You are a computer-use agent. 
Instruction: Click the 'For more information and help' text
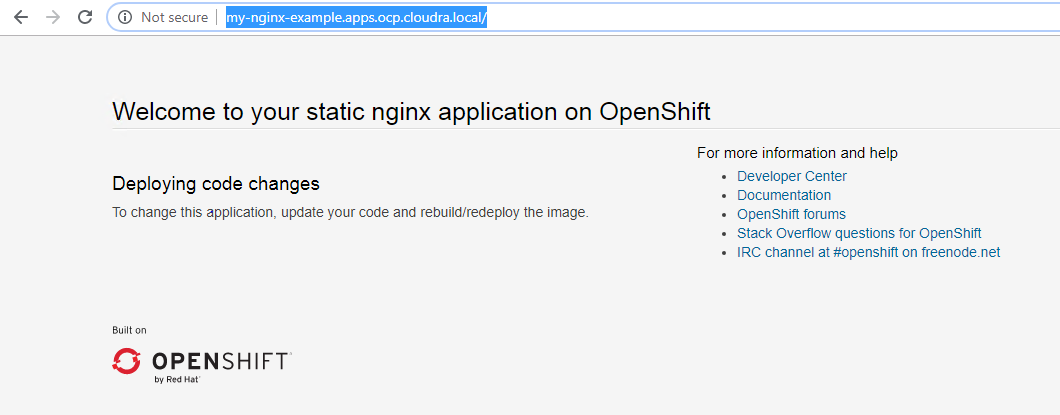pyautogui.click(x=797, y=153)
